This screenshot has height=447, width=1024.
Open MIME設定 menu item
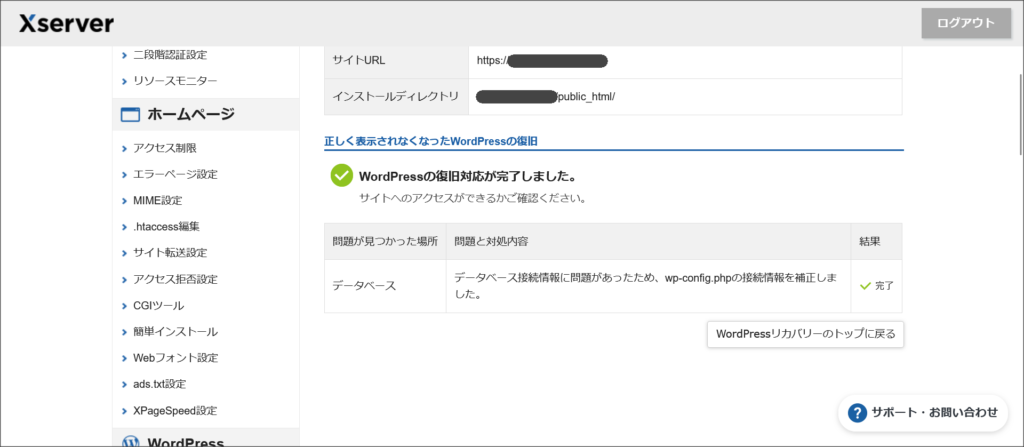[157, 201]
